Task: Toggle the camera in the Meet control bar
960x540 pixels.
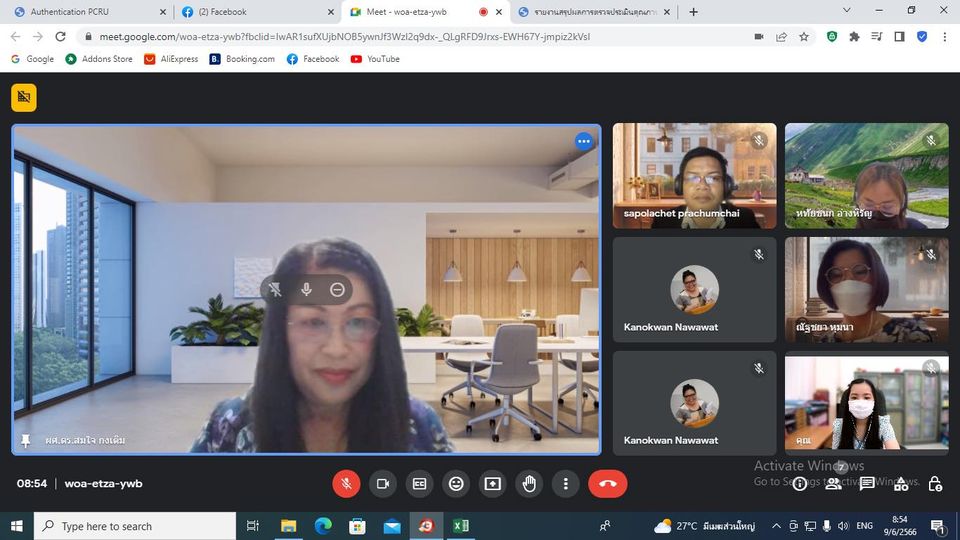Action: pos(382,484)
